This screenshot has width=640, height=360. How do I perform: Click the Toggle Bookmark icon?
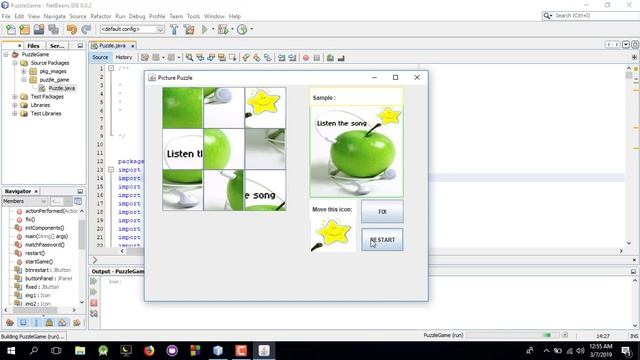coord(267,58)
